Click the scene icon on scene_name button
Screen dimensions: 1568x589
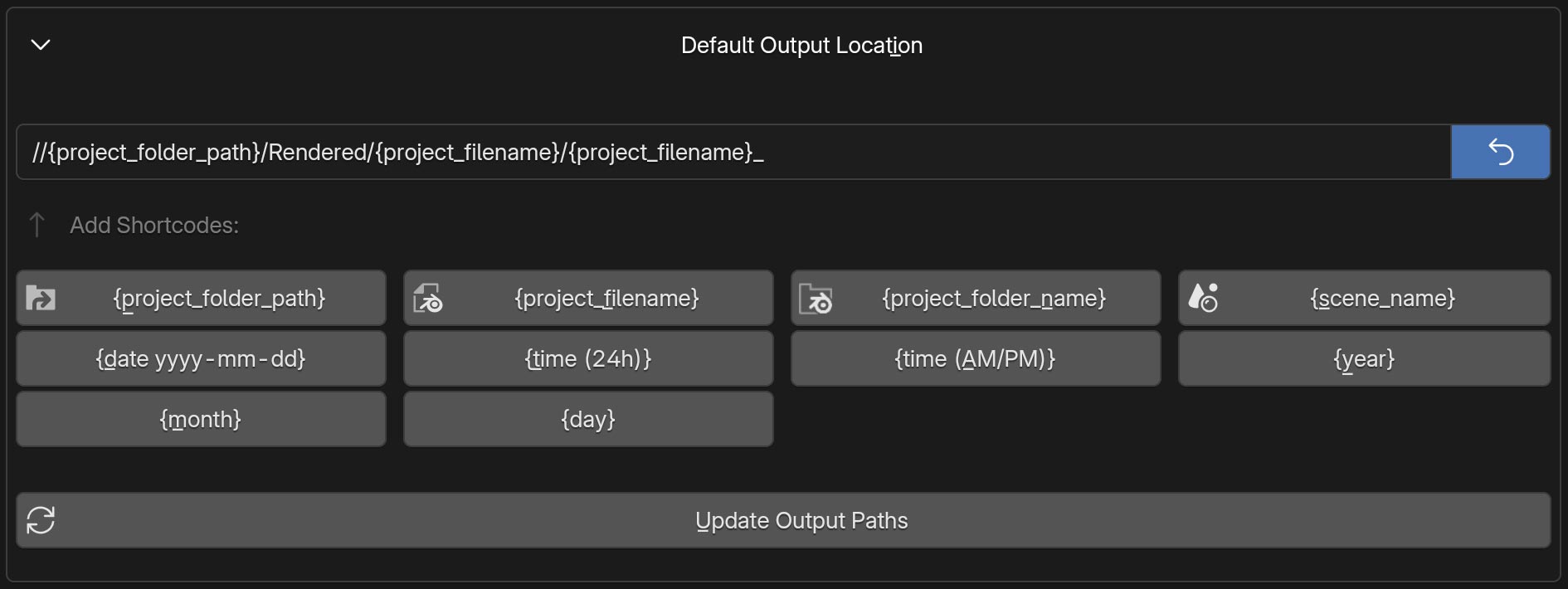pyautogui.click(x=1205, y=298)
